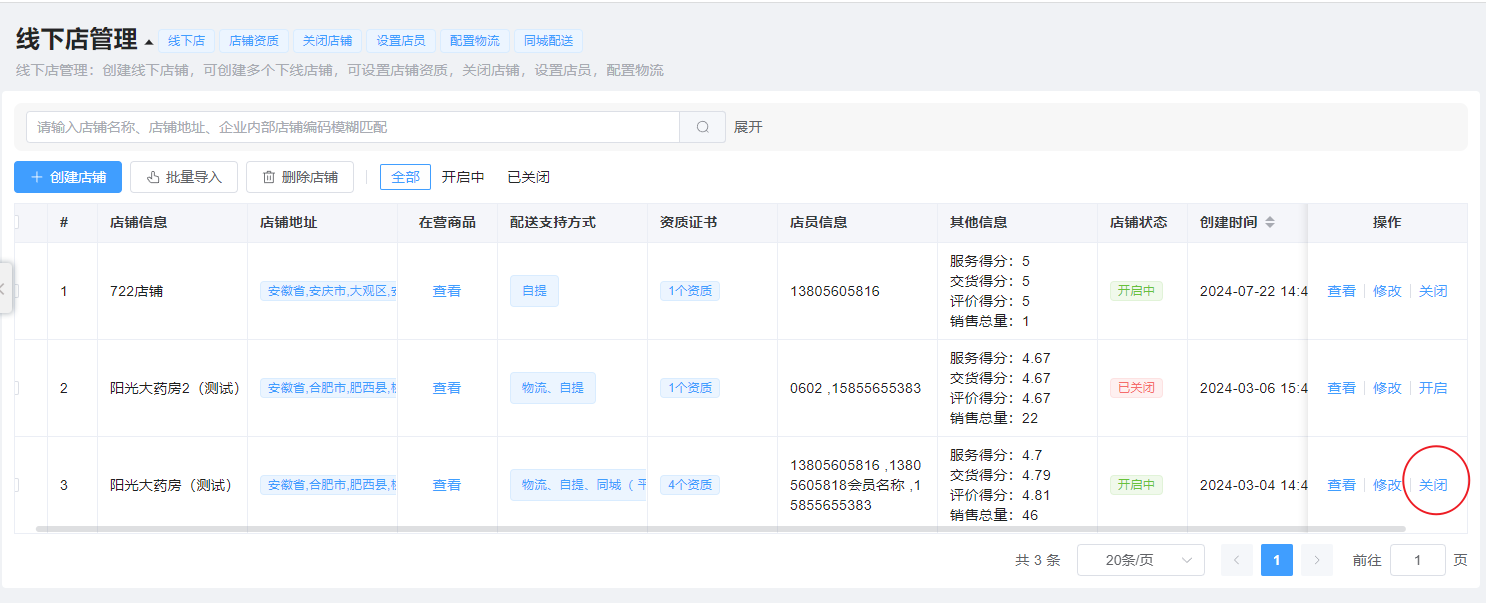Select the 已关闭 filter tab
This screenshot has height=603, width=1486.
point(528,177)
